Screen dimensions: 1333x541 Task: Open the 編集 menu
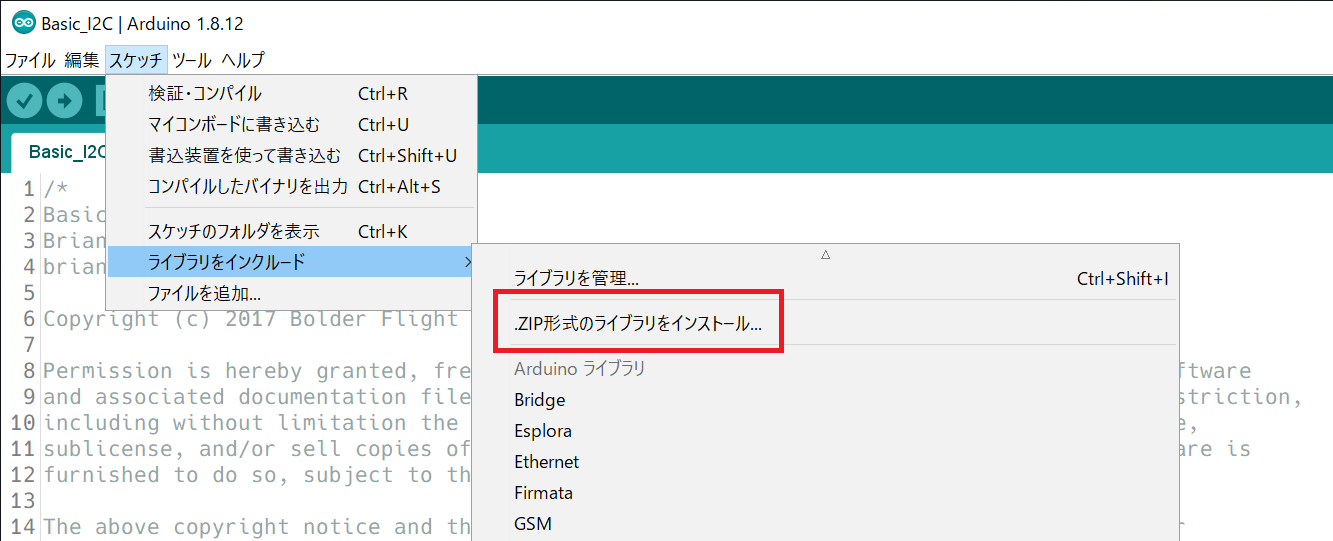(x=82, y=60)
